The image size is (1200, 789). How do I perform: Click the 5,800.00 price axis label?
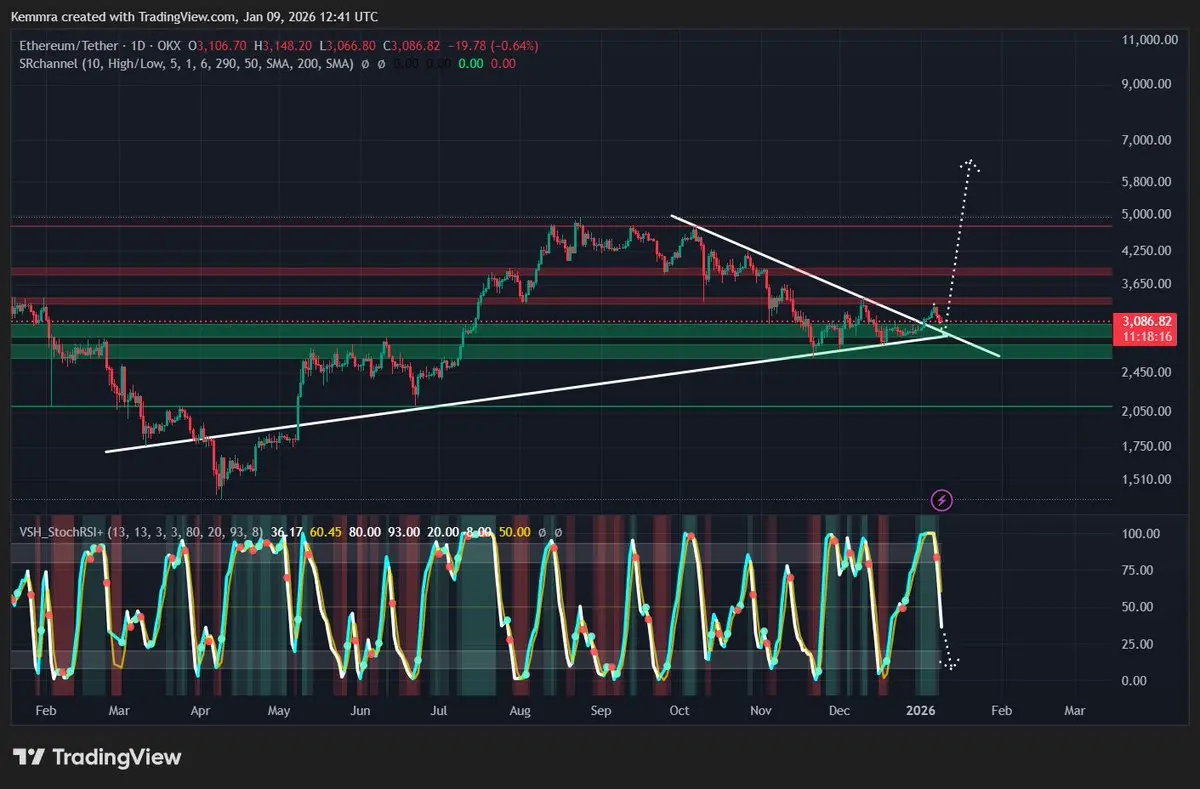click(x=1146, y=181)
